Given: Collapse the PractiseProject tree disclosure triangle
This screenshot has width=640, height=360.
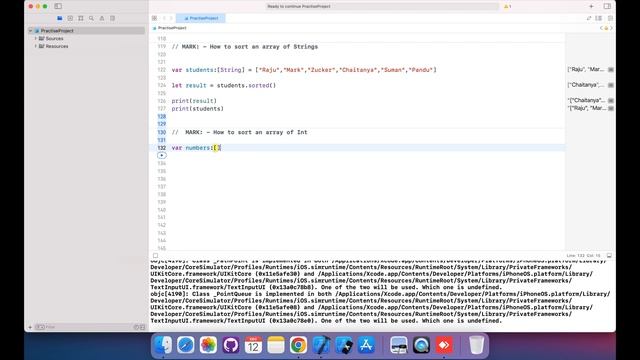Looking at the screenshot, I should (31, 31).
